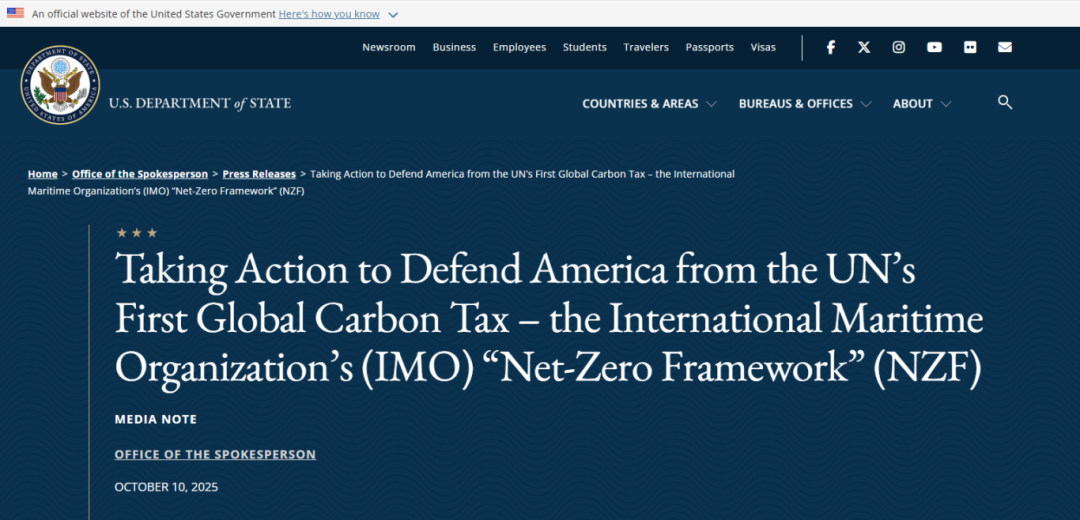Open the State Department Facebook page icon

pos(830,47)
